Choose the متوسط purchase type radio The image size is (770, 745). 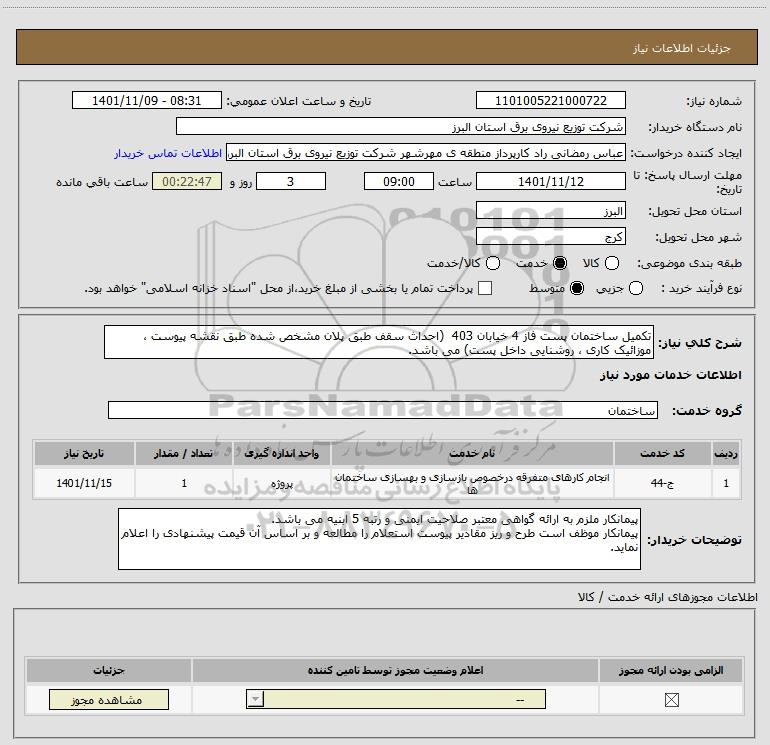(x=577, y=288)
